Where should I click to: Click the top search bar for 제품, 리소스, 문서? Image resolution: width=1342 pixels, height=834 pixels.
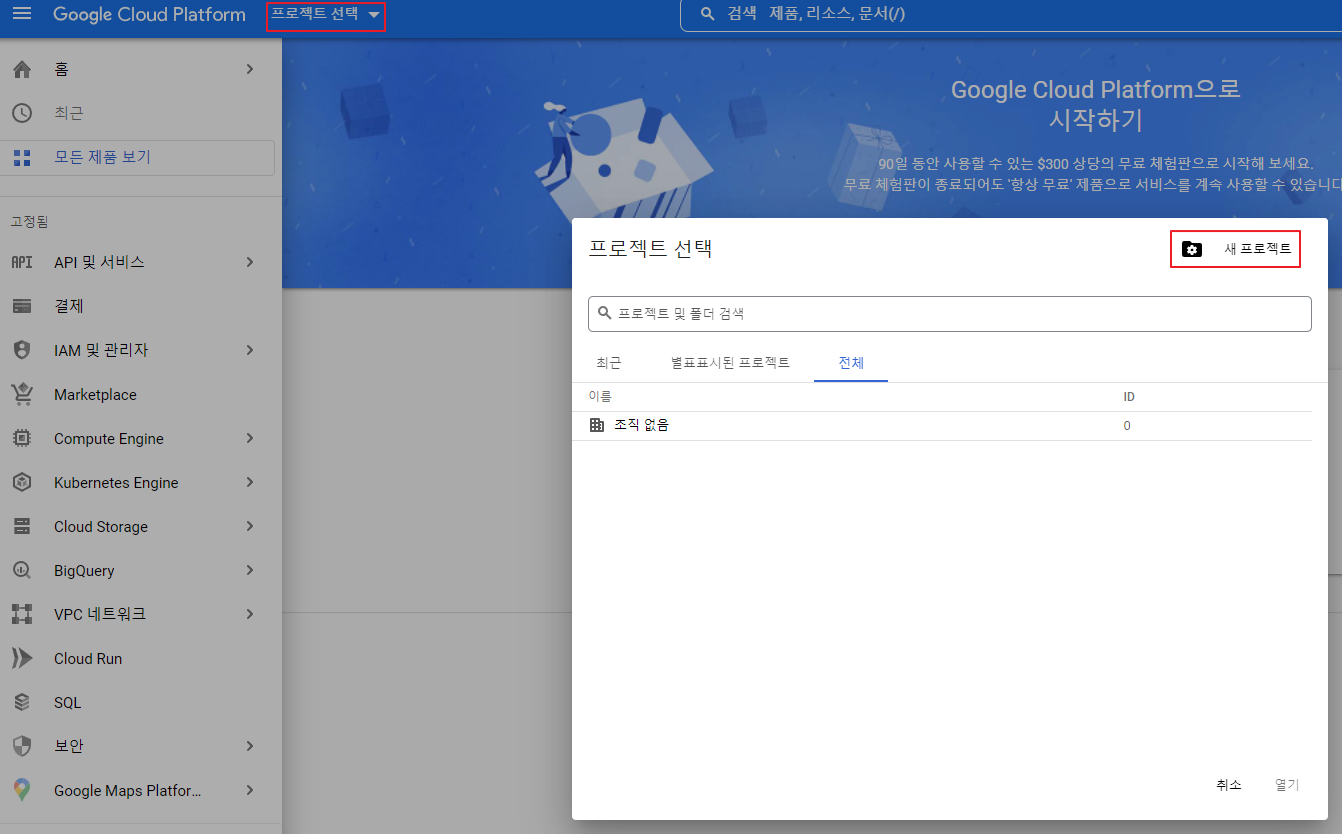point(1010,14)
